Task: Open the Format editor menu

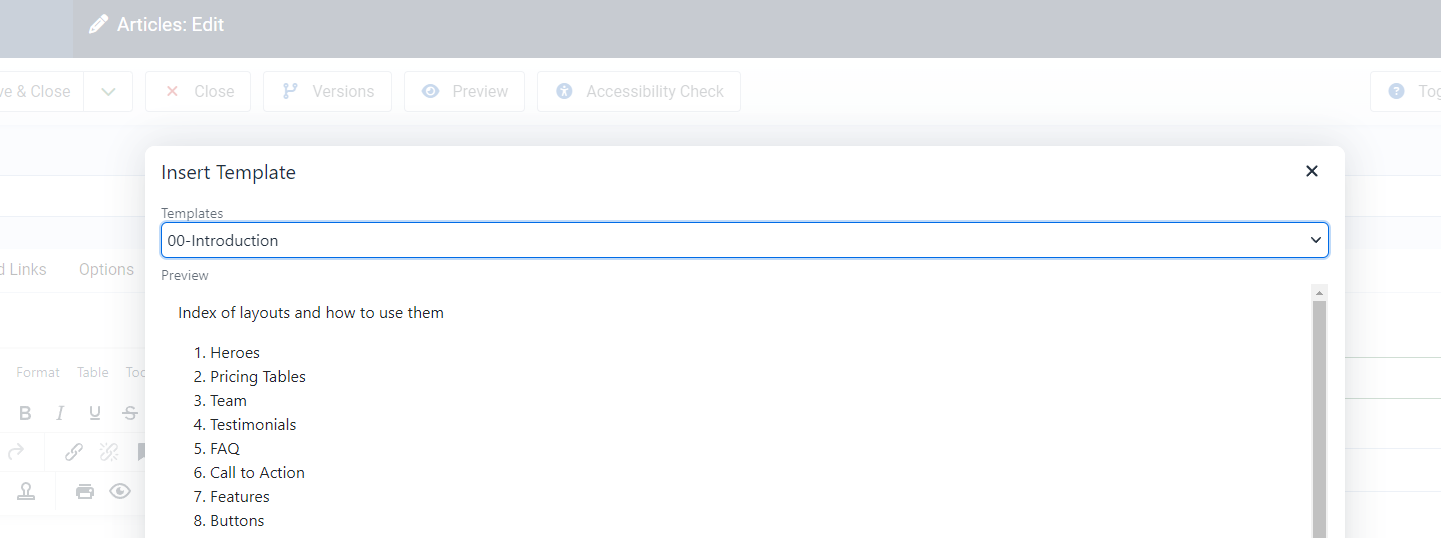Action: pos(38,372)
